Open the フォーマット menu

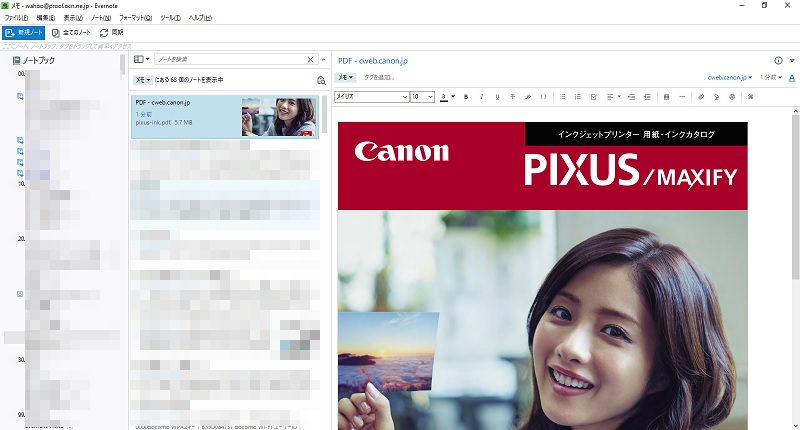(135, 18)
